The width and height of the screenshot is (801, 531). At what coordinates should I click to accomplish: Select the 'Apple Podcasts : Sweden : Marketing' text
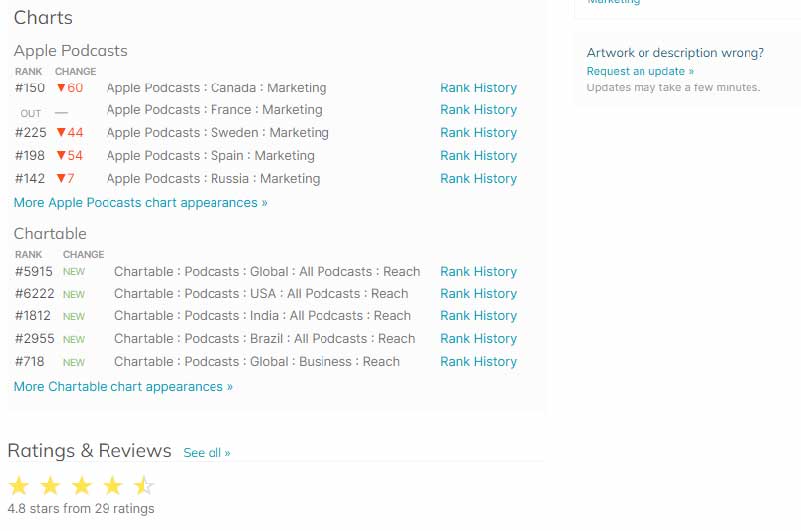coord(218,133)
